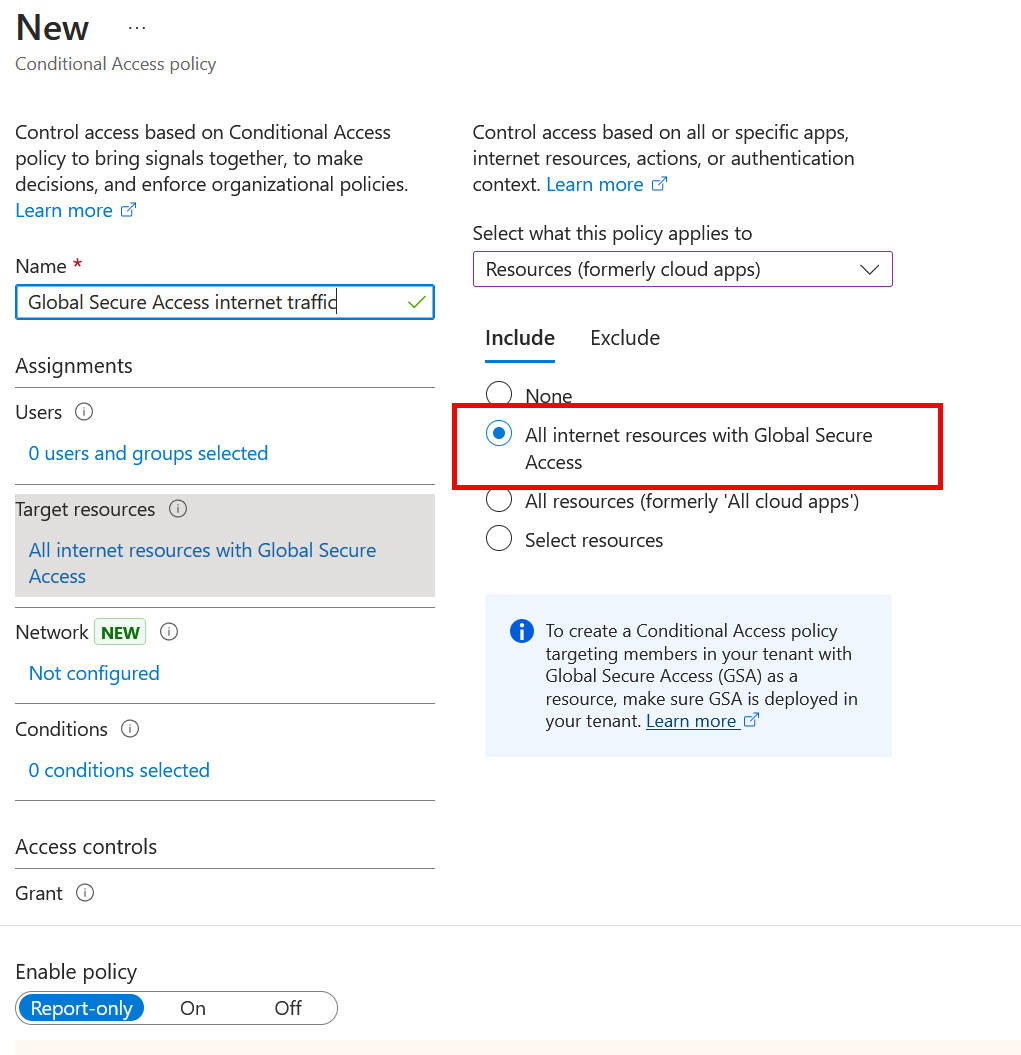The width and height of the screenshot is (1021, 1055).
Task: Set Enable policy to On
Action: point(192,1008)
